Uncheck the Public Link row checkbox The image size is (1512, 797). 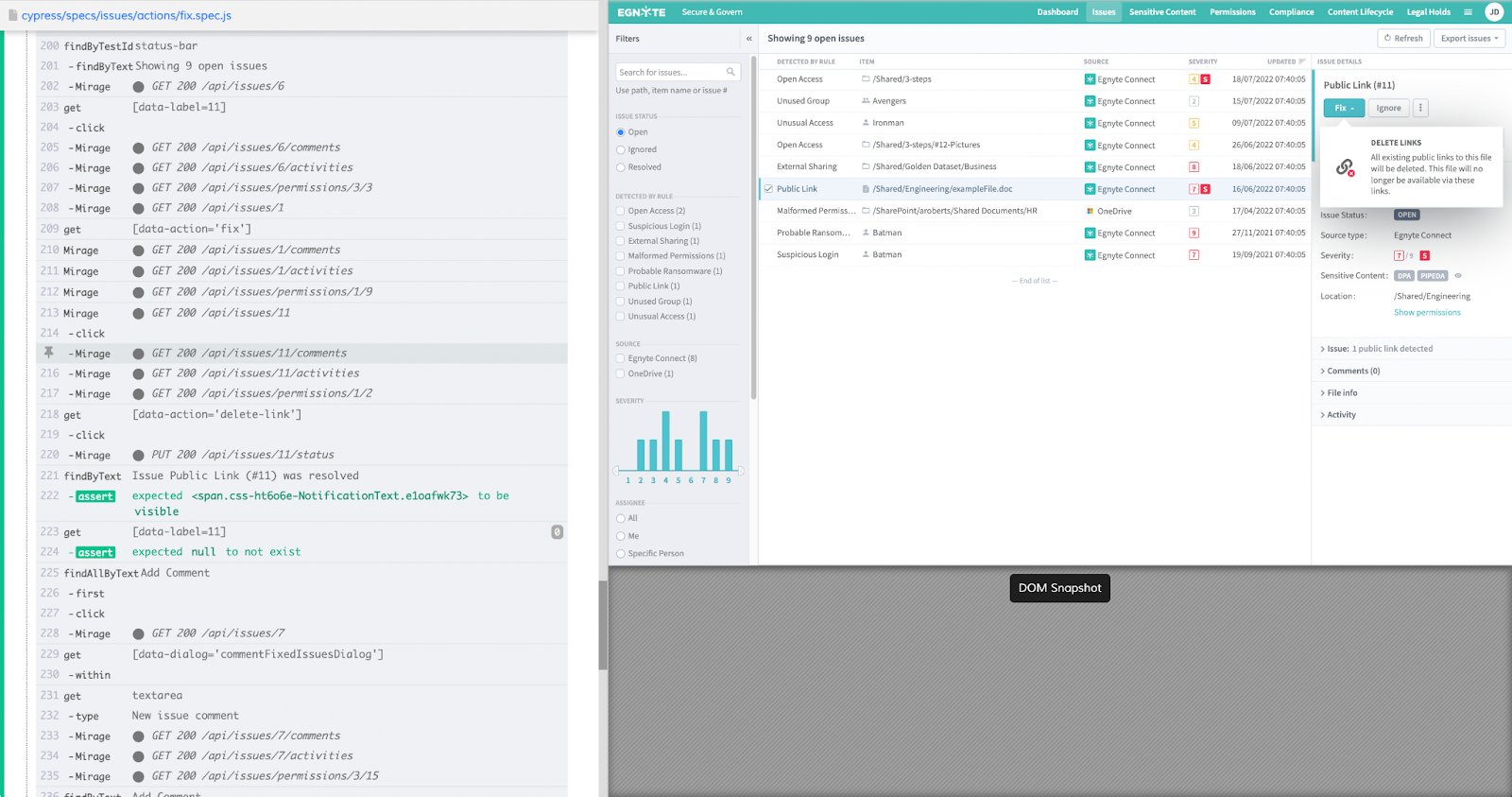[768, 189]
